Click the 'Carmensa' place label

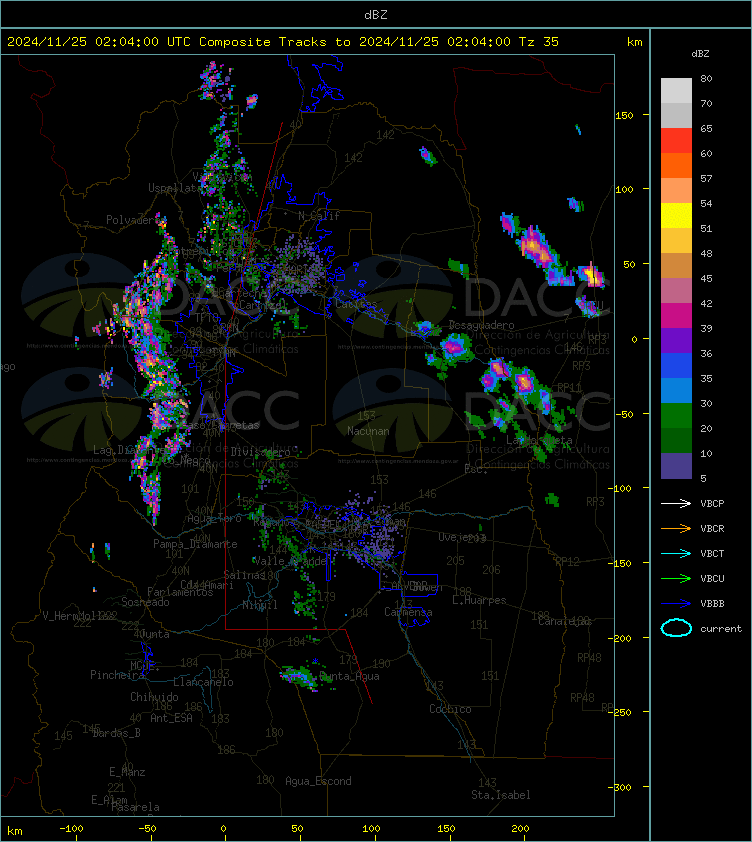(408, 612)
